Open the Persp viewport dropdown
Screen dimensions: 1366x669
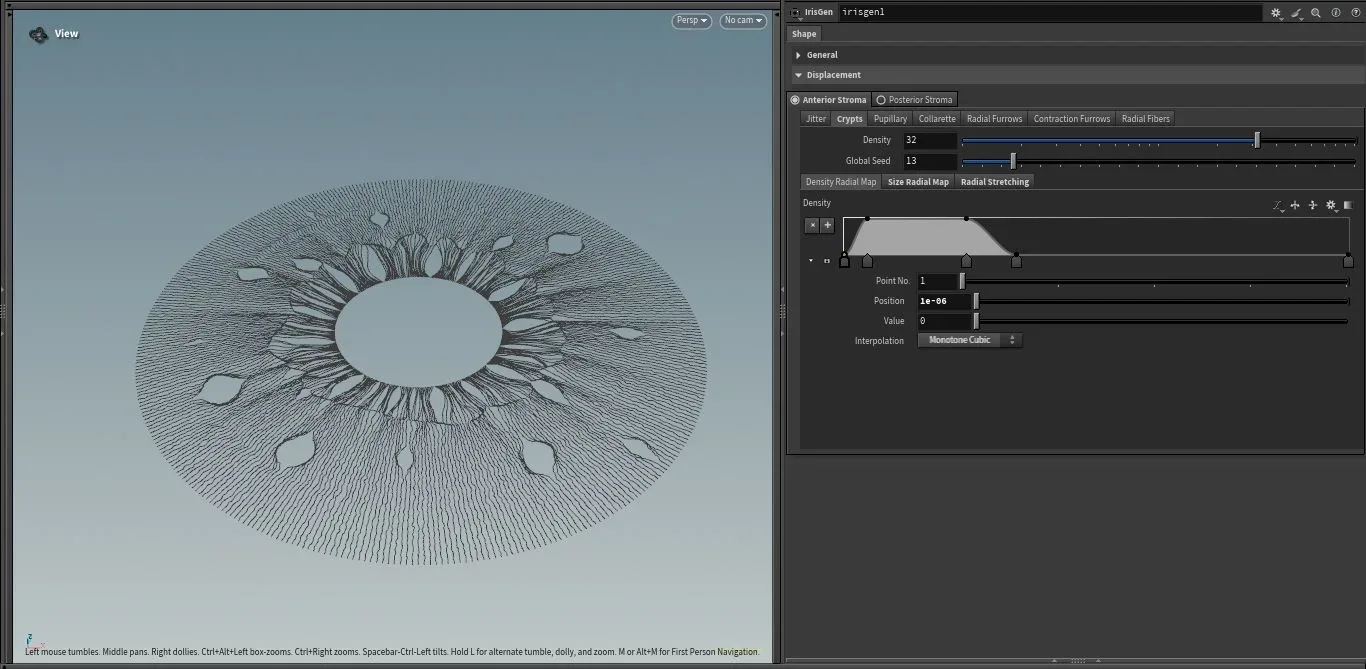tap(691, 20)
